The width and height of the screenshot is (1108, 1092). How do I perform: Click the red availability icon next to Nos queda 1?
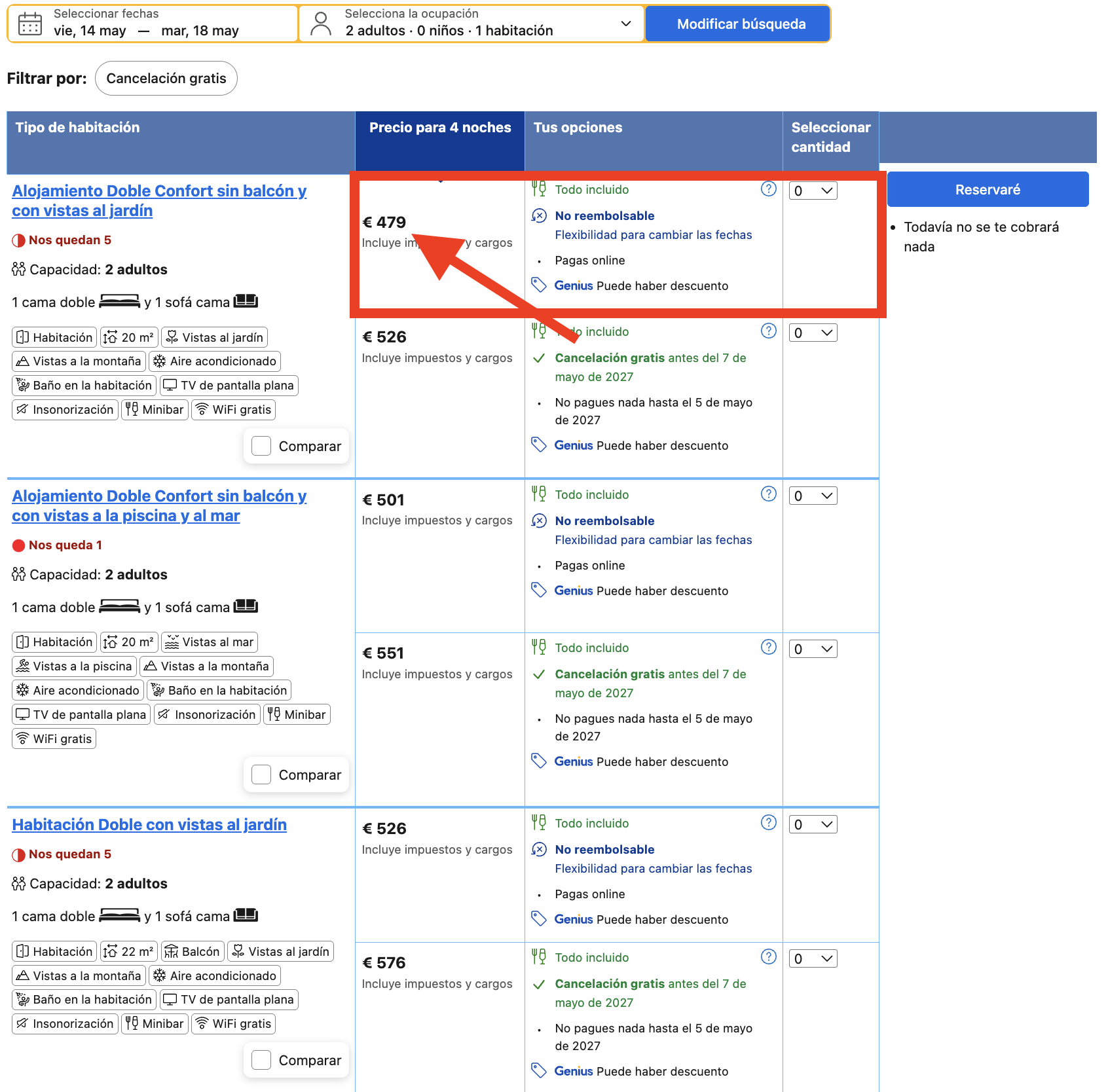point(19,546)
